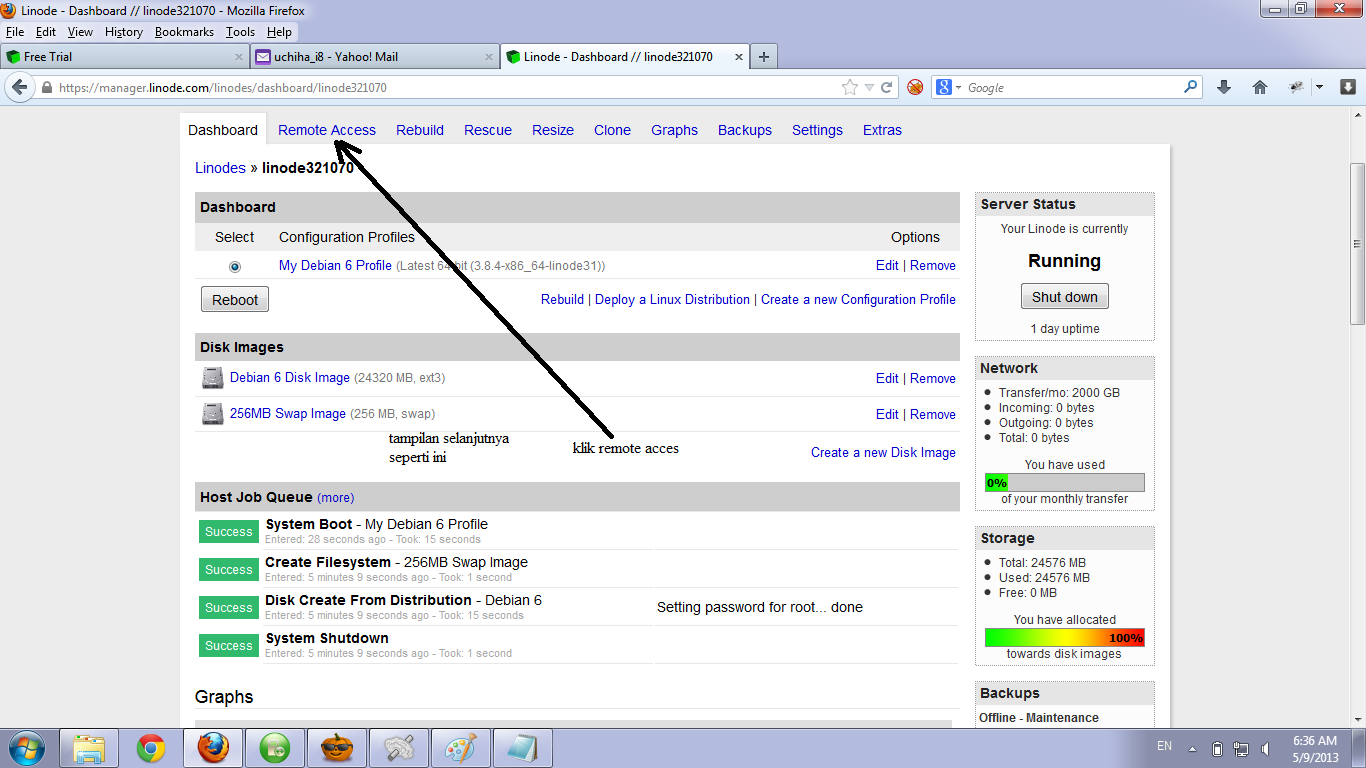This screenshot has width=1366, height=768.
Task: Open the File menu
Action: pos(14,32)
